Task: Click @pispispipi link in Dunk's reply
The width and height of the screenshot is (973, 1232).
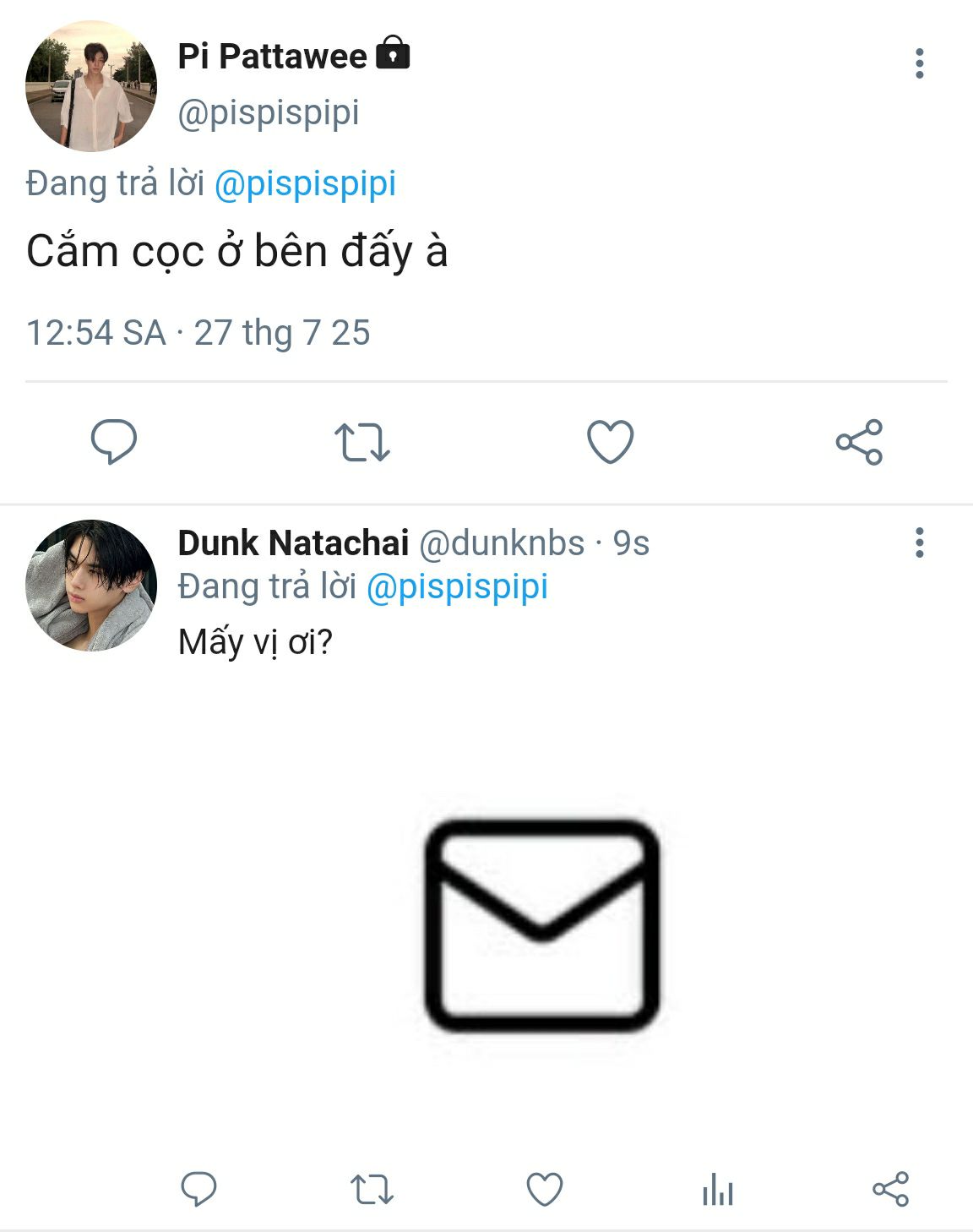Action: pyautogui.click(x=457, y=586)
